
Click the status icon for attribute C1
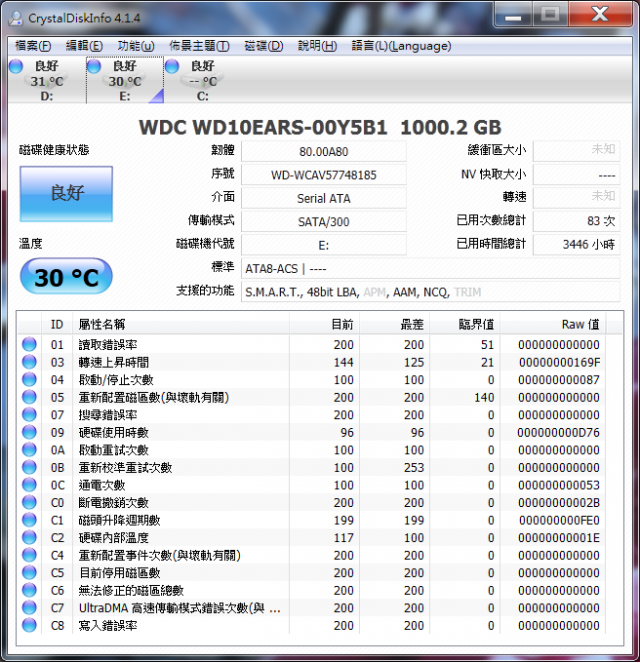pyautogui.click(x=29, y=520)
